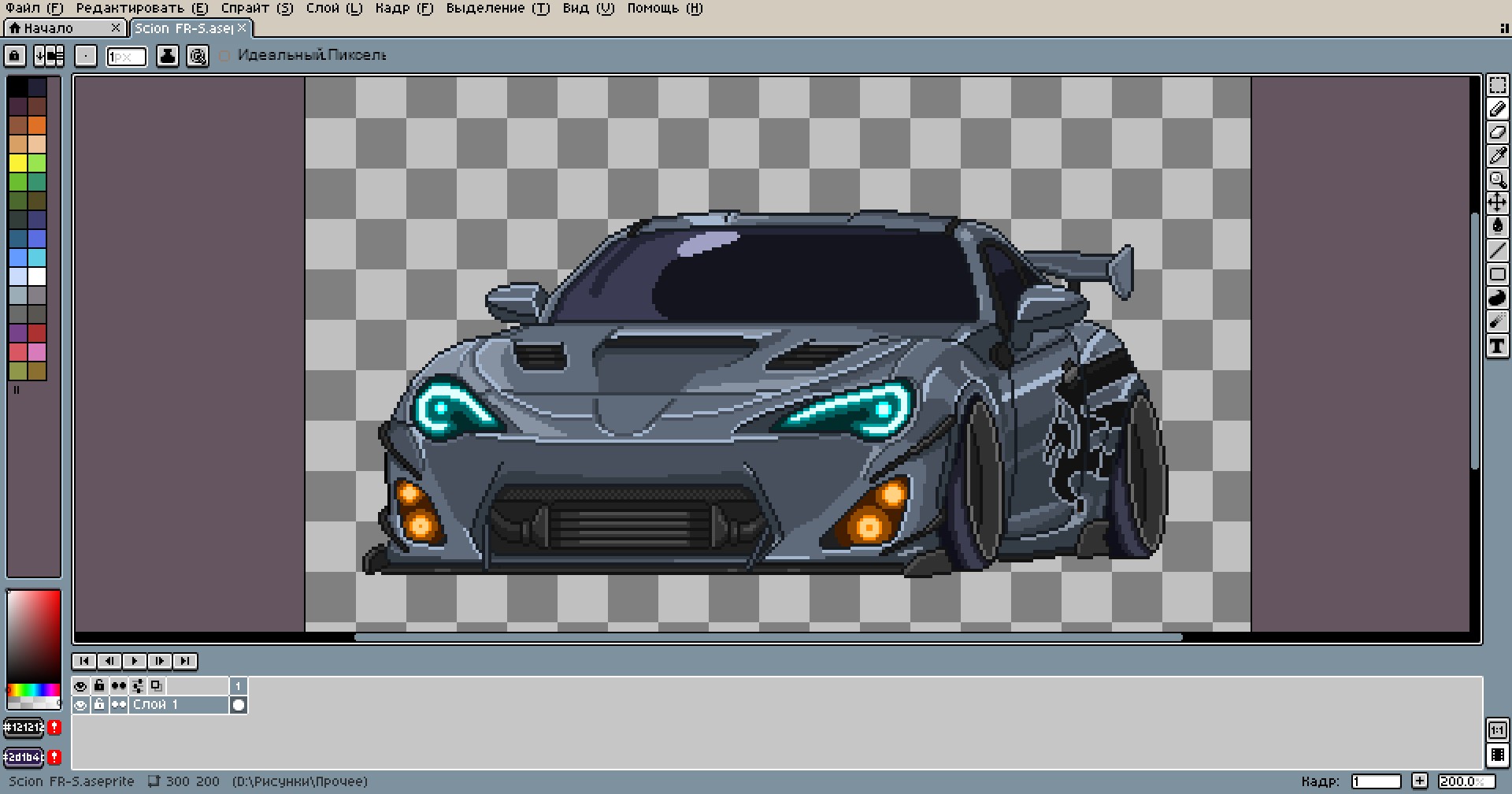This screenshot has width=1512, height=794.
Task: Activate the Zoom magnifier tool
Action: pos(1497,180)
